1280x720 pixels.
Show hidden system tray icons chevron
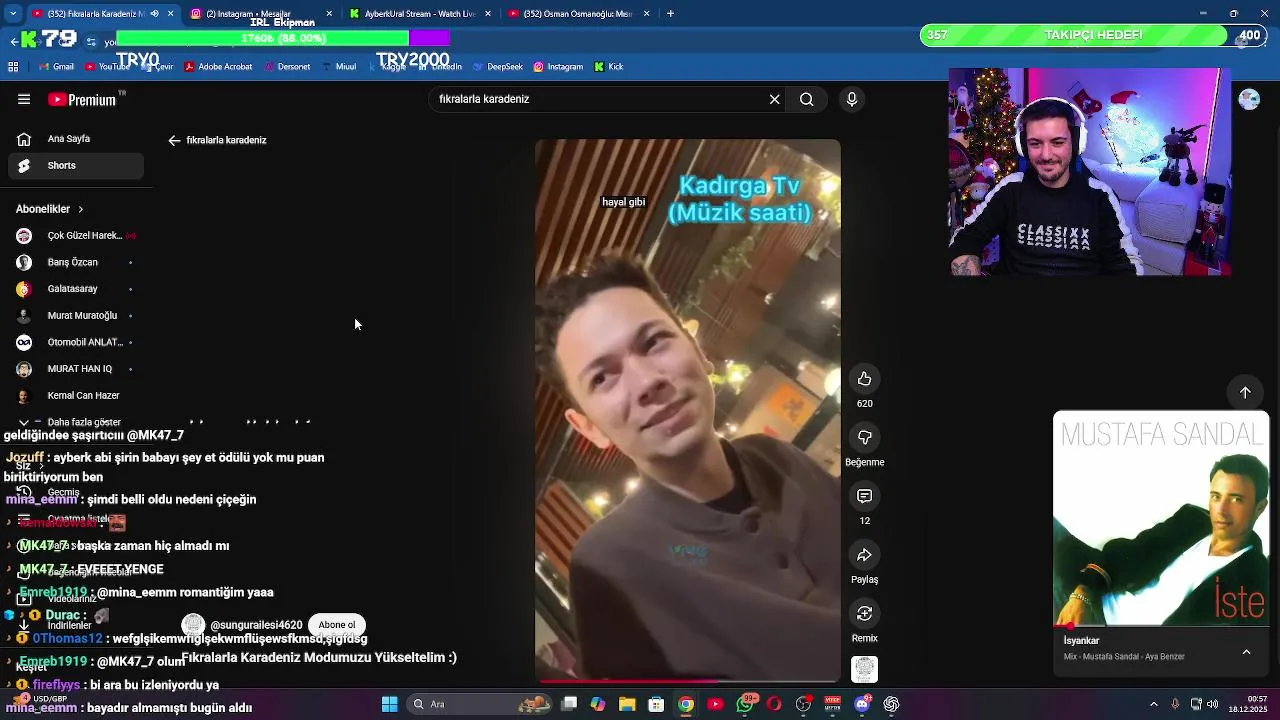(x=1153, y=704)
